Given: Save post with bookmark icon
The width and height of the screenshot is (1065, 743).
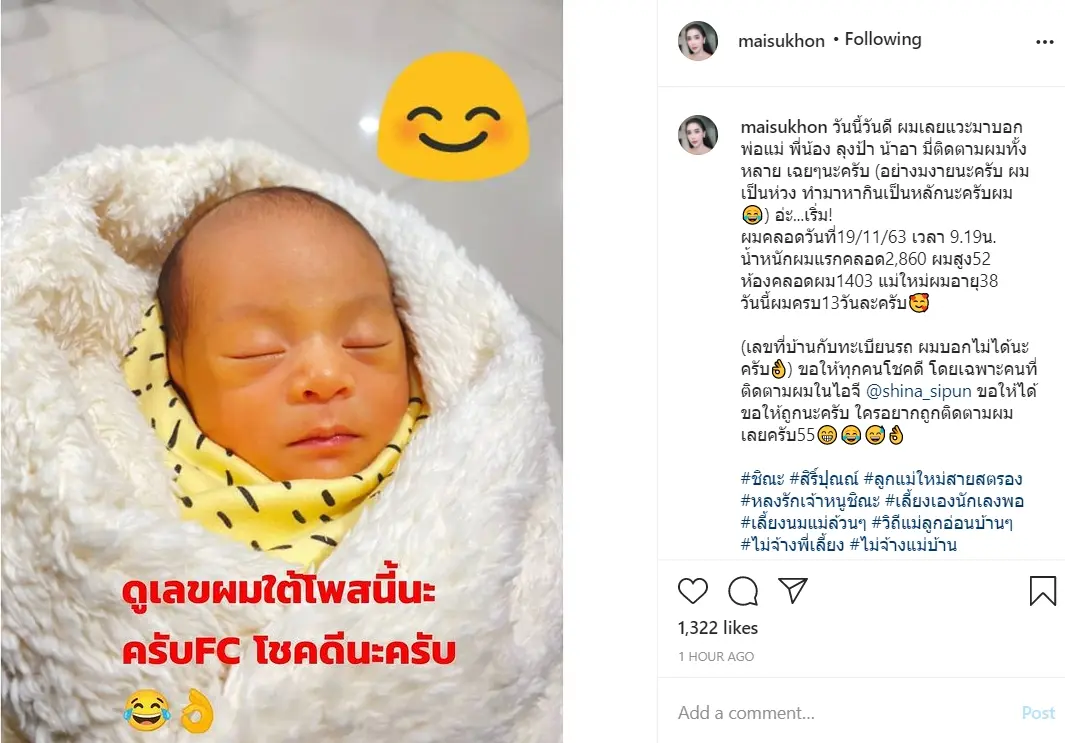Looking at the screenshot, I should point(1043,590).
